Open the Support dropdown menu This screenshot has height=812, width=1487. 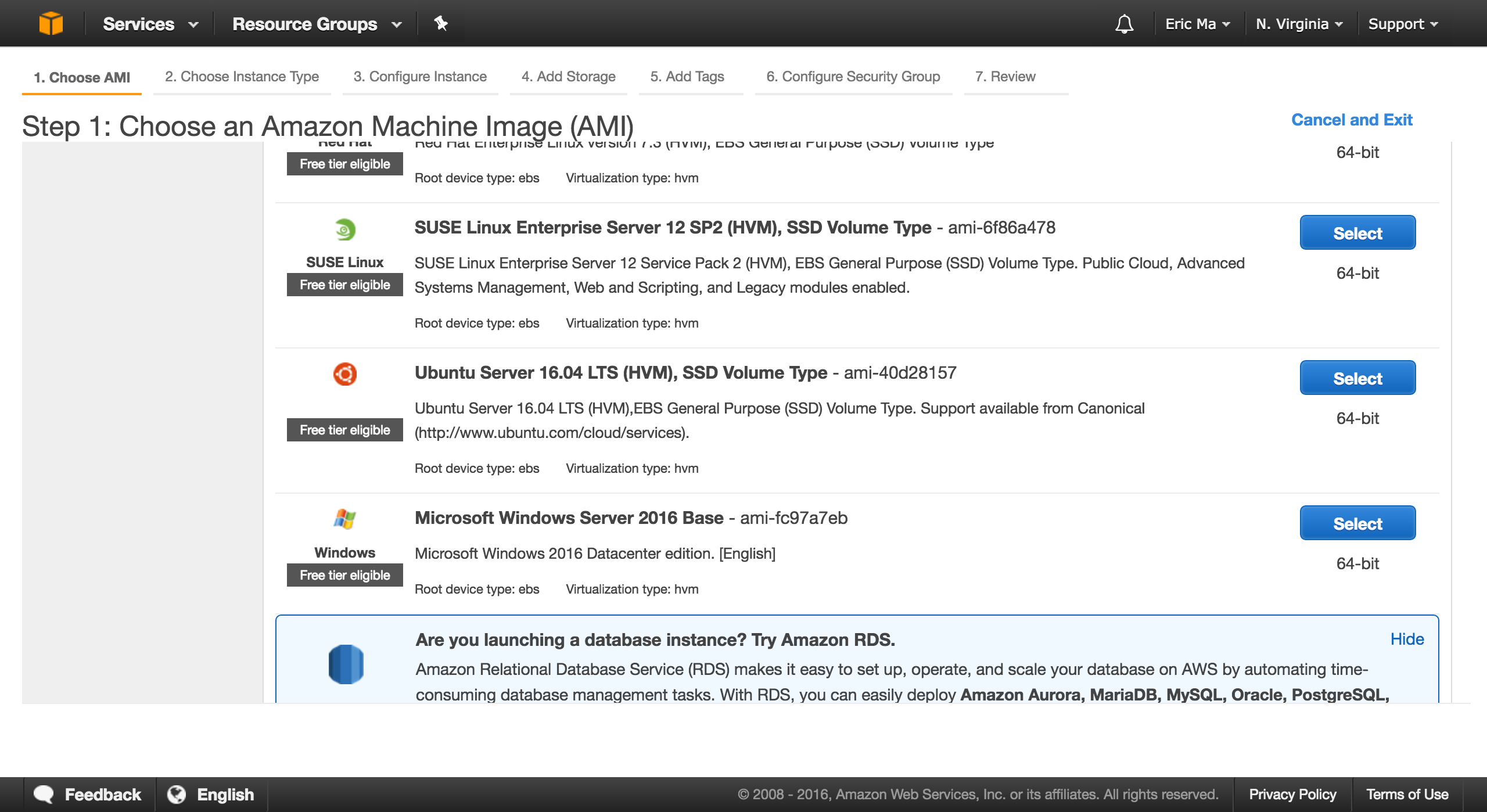1403,24
